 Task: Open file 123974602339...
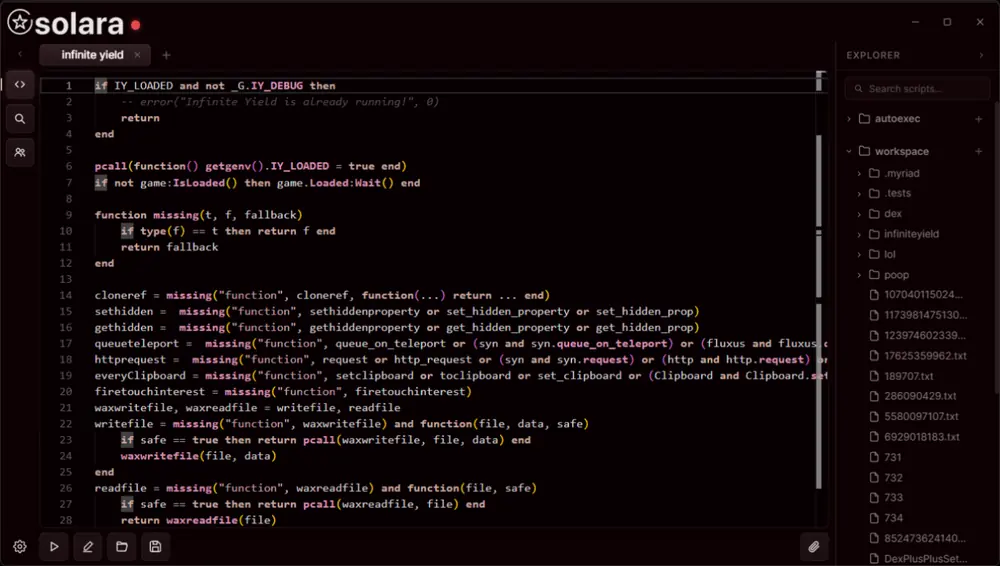[918, 336]
